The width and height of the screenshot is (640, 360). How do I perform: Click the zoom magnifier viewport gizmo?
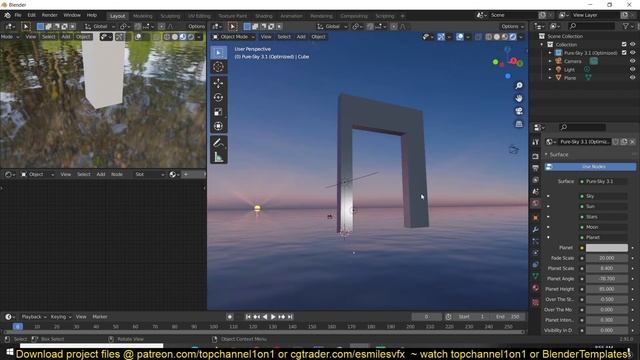tap(519, 85)
